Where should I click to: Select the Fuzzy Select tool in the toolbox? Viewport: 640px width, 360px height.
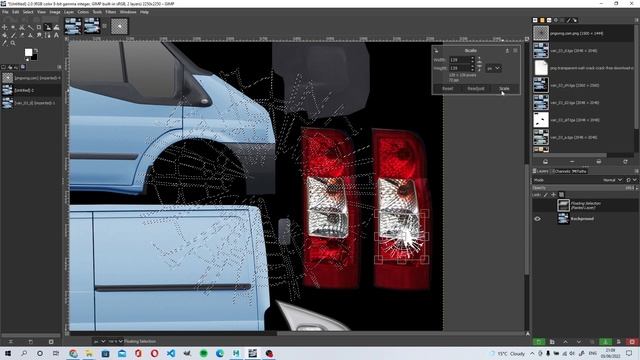(x=30, y=27)
